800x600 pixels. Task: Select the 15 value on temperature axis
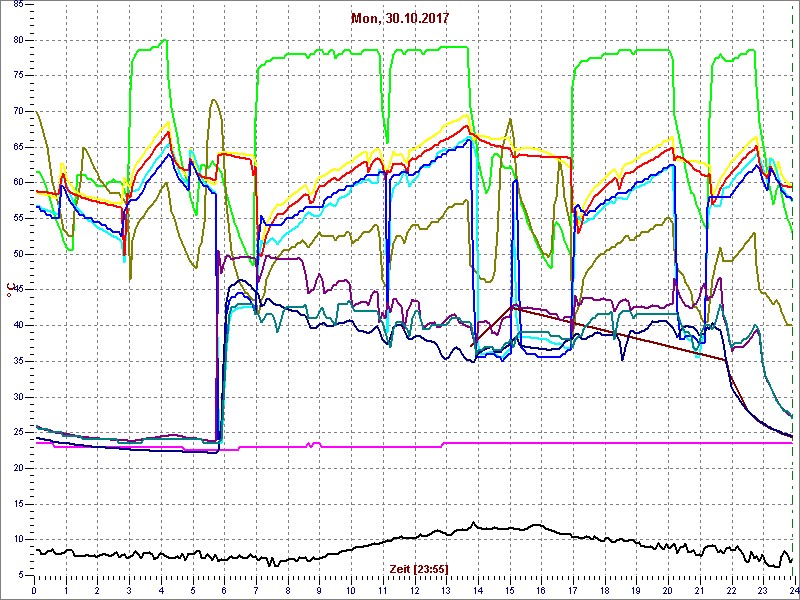pyautogui.click(x=19, y=504)
